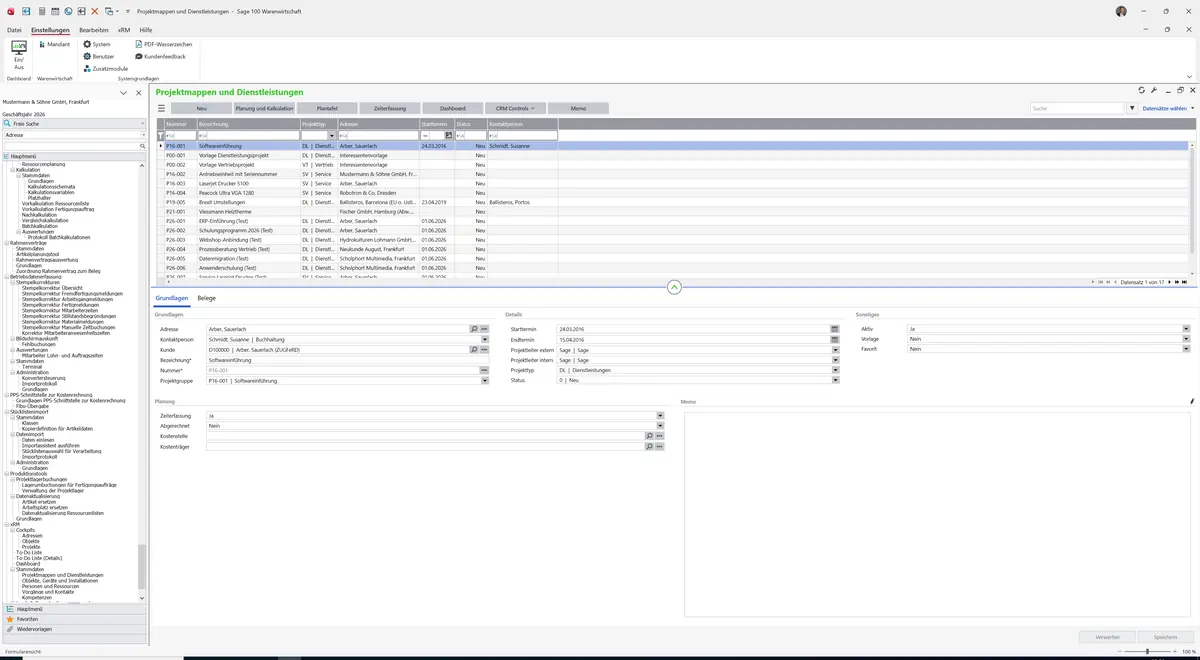Click the search magnifier for Kunde field
Viewport: 1200px width, 660px height.
click(474, 350)
